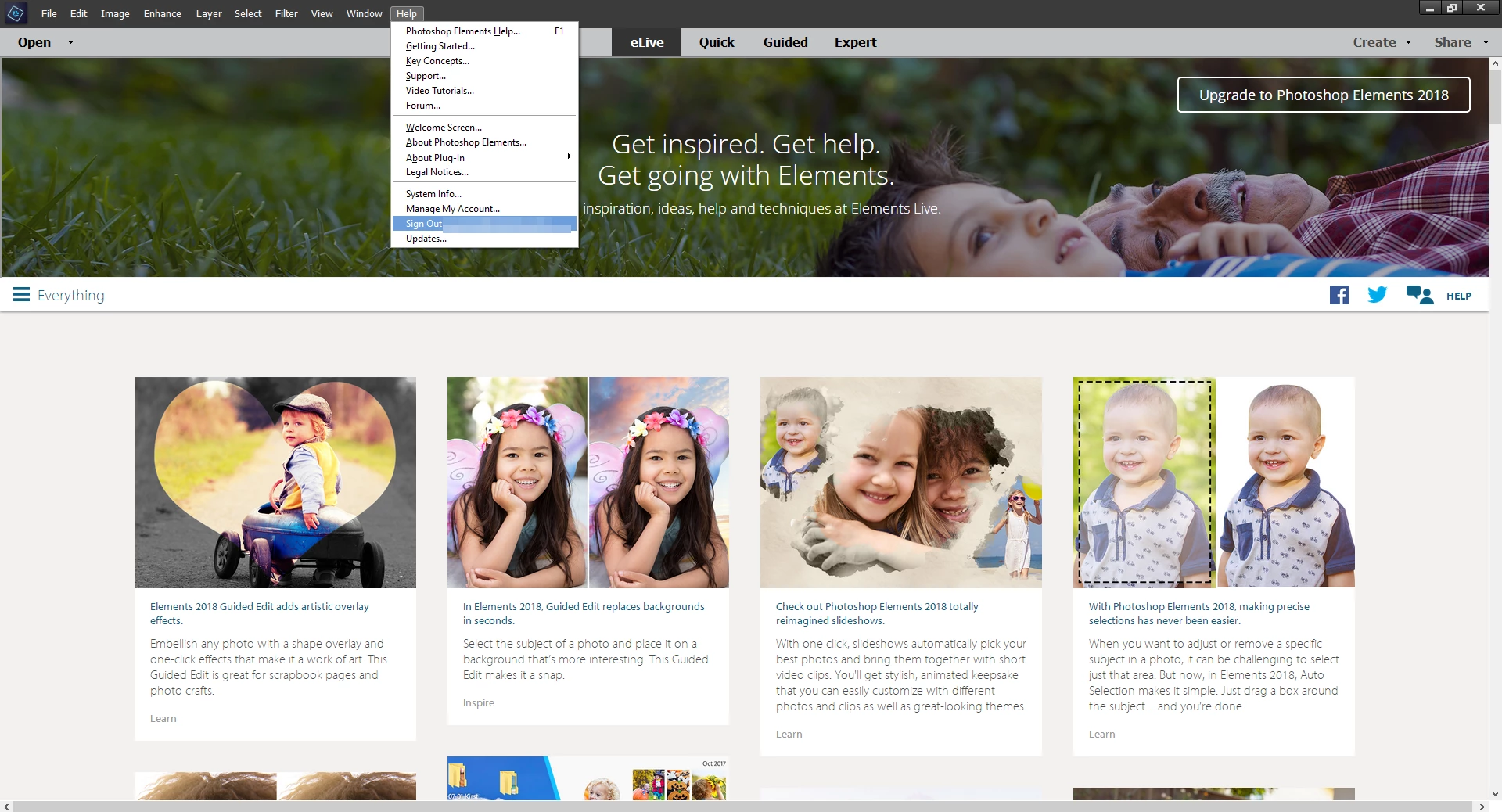The image size is (1502, 812).
Task: Choose Legal Notices menu entry
Action: [x=484, y=172]
